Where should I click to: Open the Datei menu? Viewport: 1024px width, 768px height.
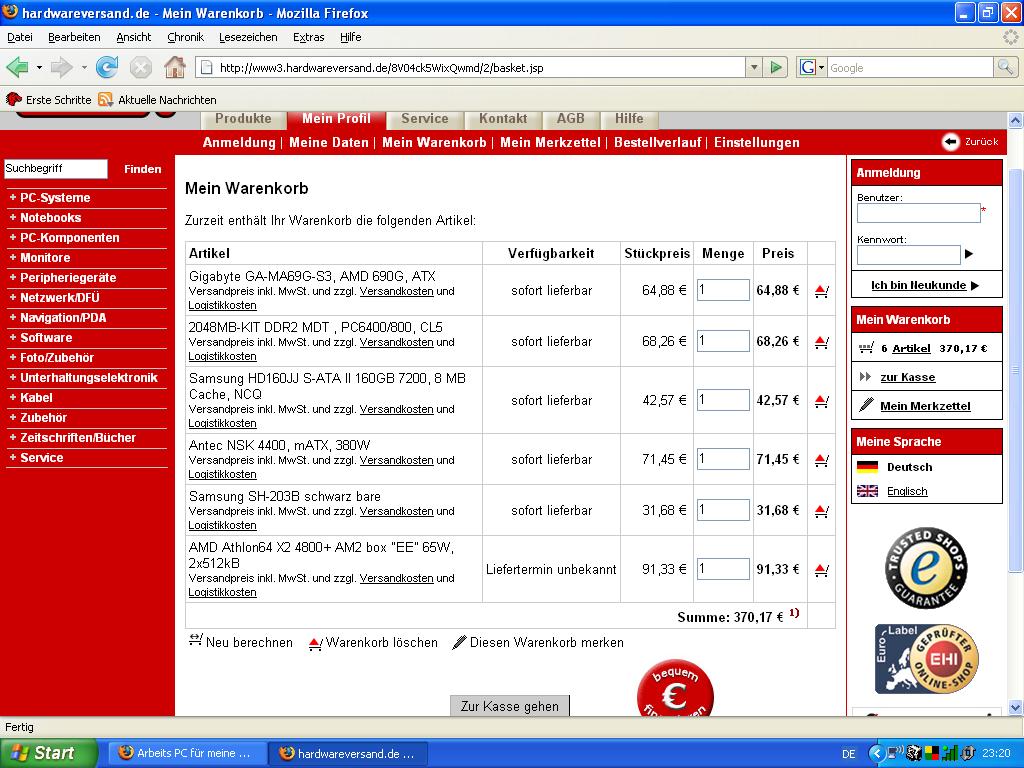[x=20, y=37]
